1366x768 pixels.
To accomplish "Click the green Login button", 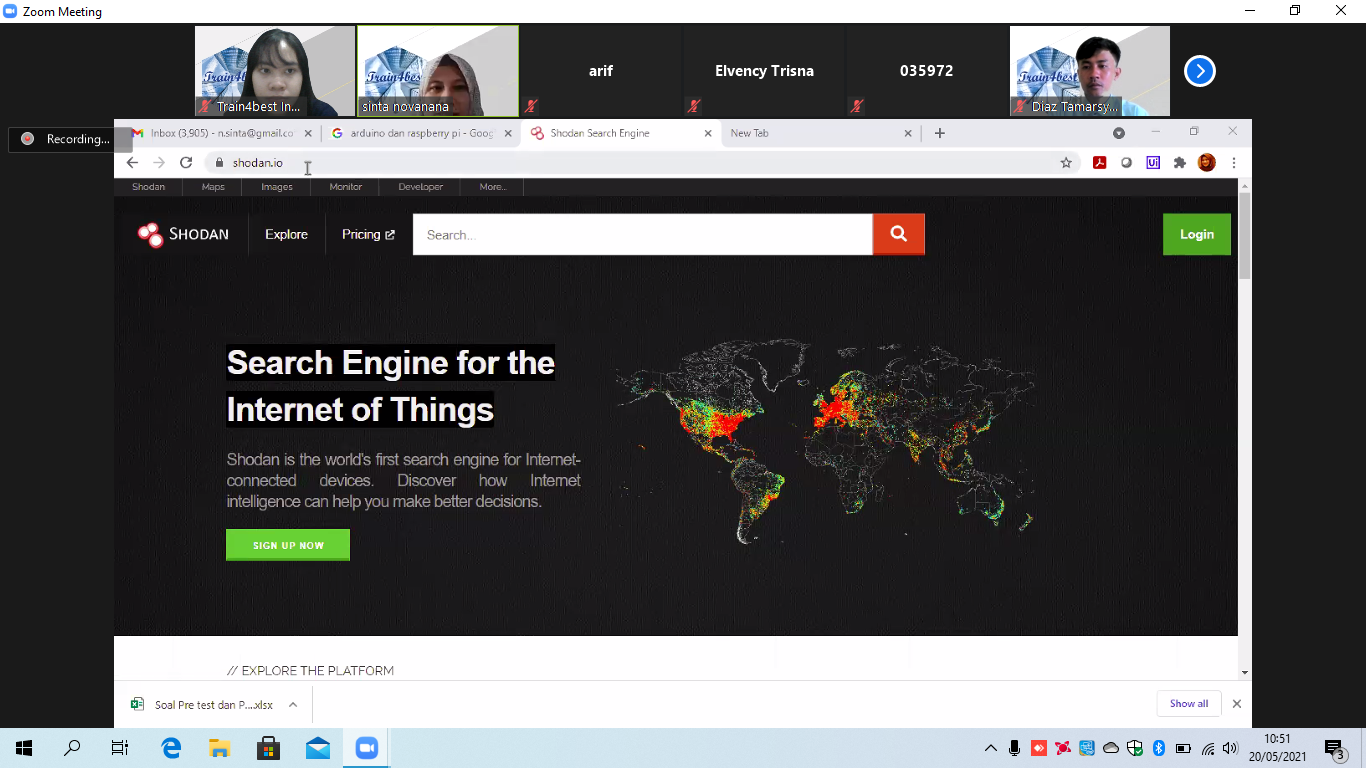I will (1196, 234).
